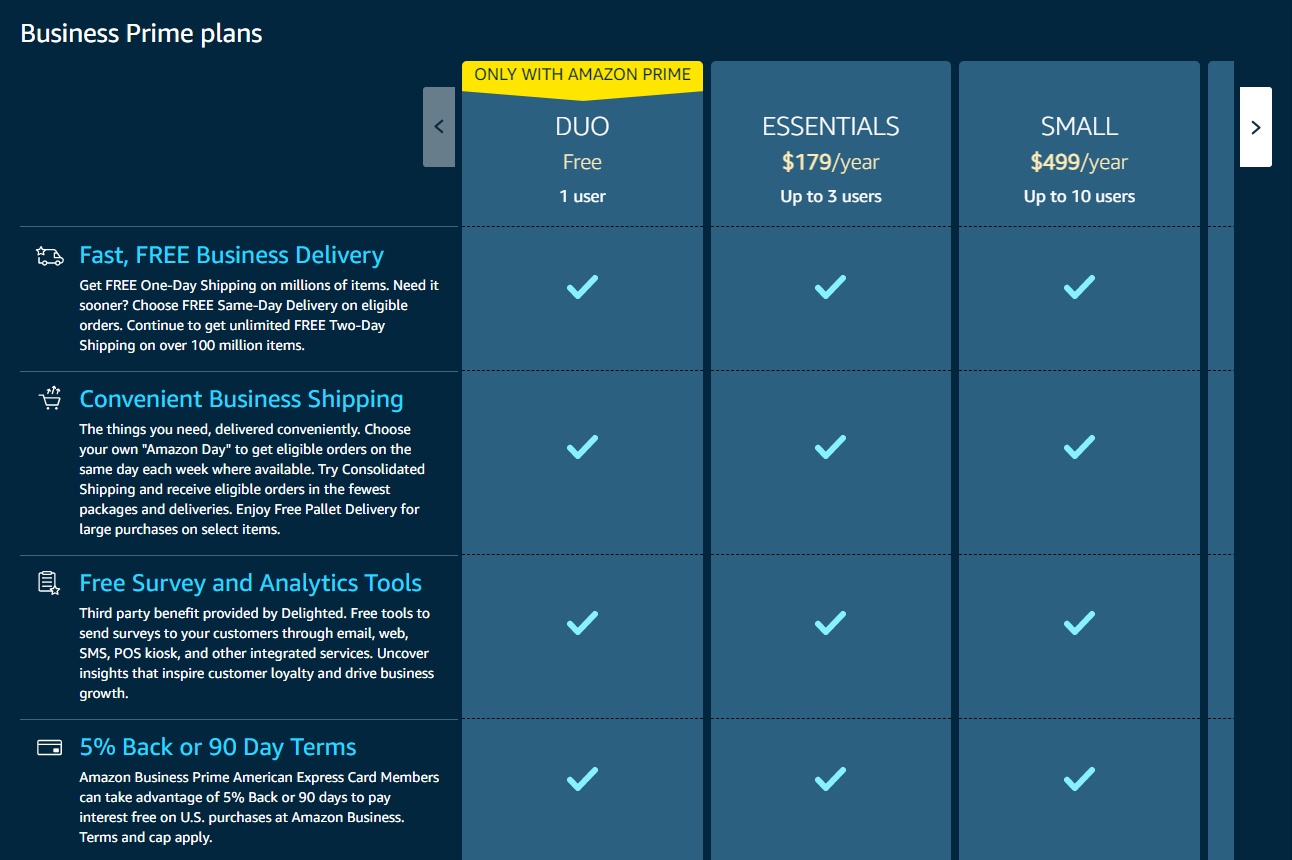The image size is (1292, 860).
Task: Click the survey clipboard icon
Action: point(50,583)
